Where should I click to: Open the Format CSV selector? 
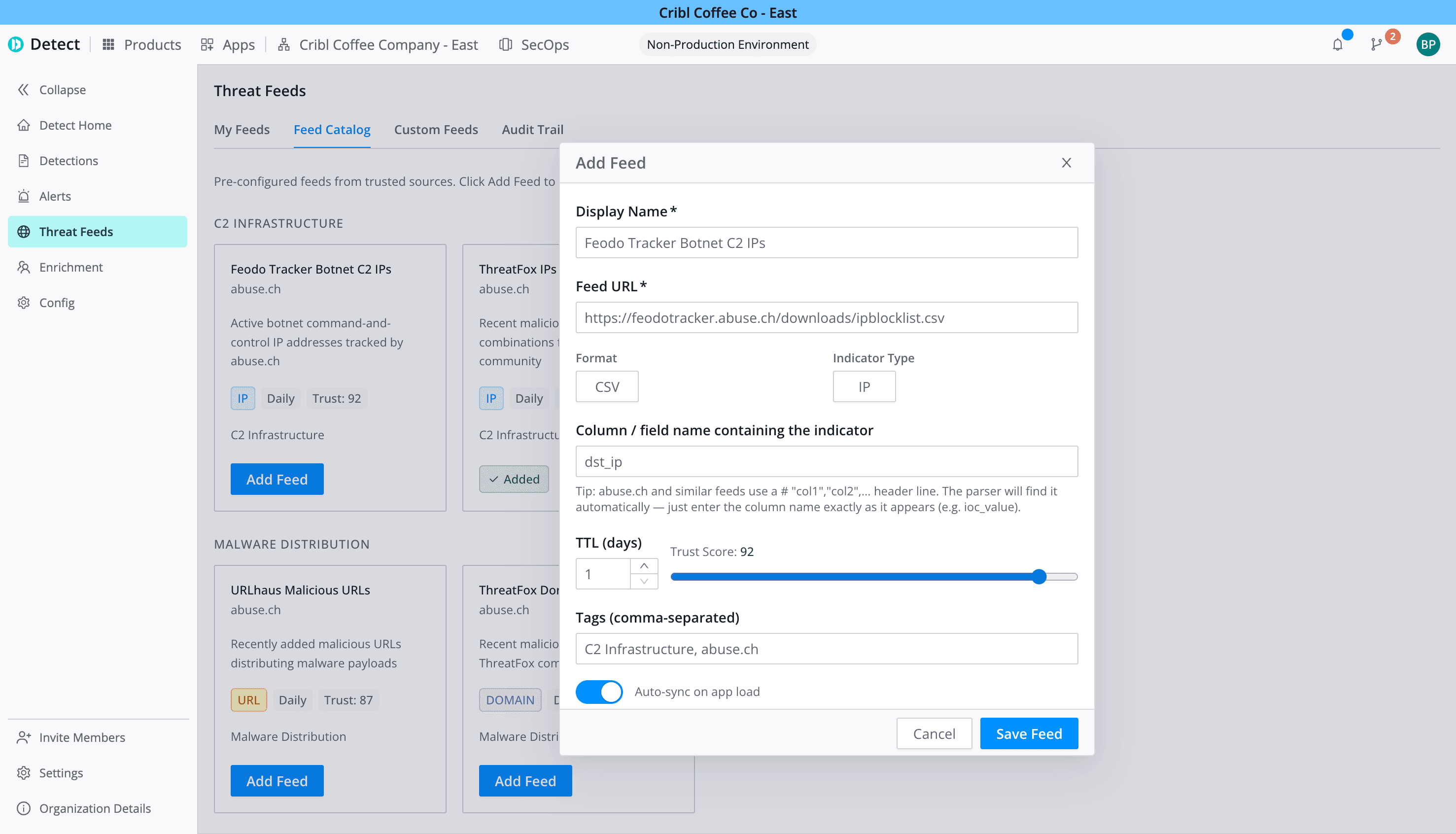(x=607, y=386)
